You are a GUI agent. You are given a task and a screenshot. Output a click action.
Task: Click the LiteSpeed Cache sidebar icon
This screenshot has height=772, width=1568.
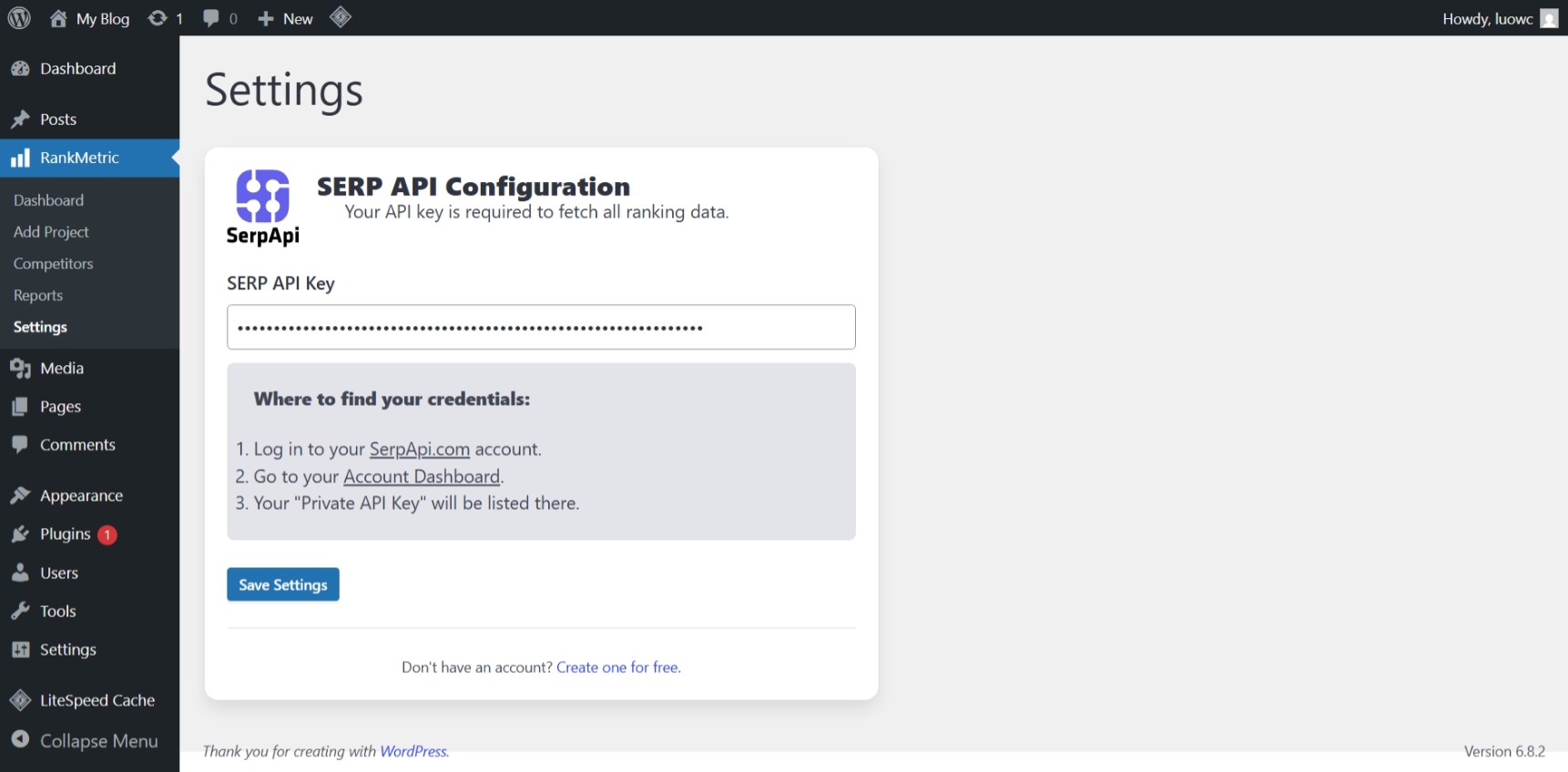click(x=20, y=700)
